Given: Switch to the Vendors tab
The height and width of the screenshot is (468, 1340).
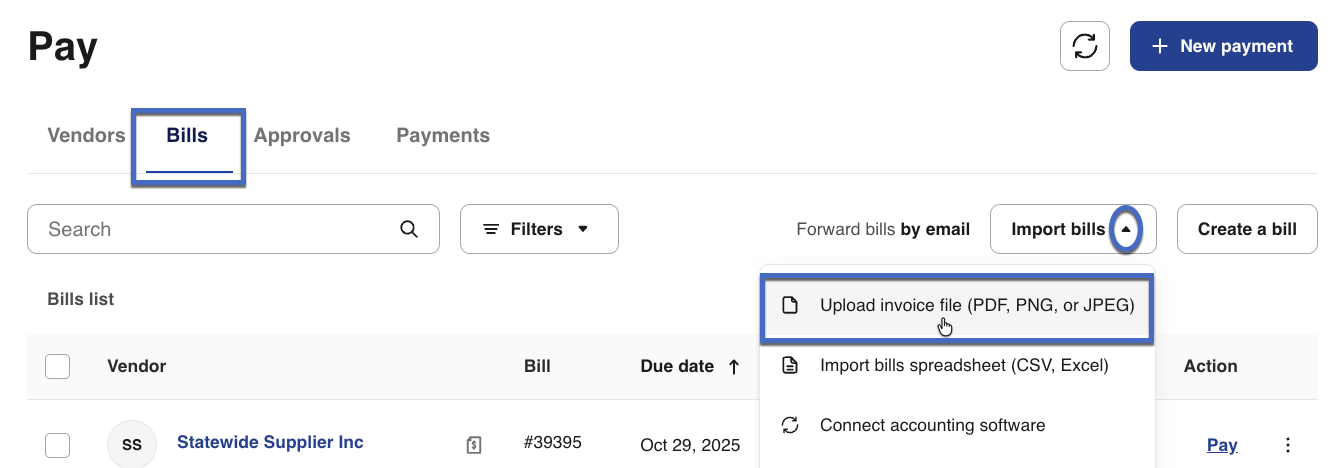Looking at the screenshot, I should coord(86,135).
